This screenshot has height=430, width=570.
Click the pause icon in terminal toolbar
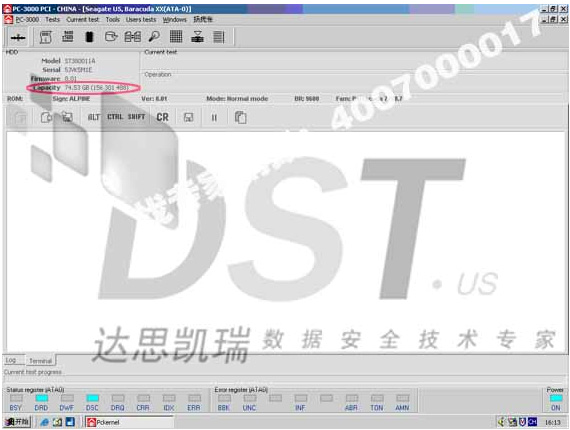(x=214, y=117)
